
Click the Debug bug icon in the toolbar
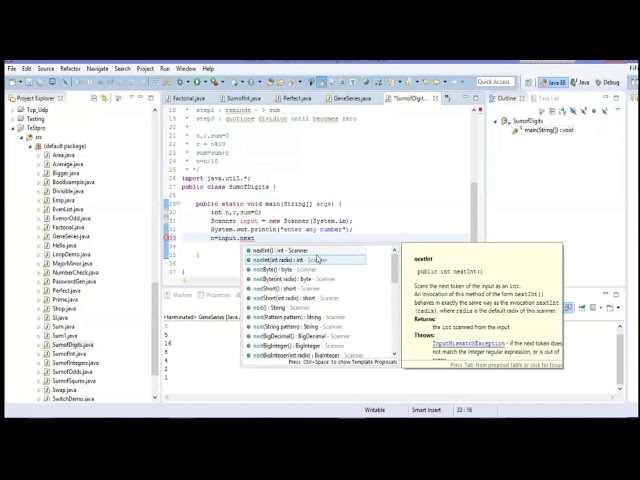point(180,82)
